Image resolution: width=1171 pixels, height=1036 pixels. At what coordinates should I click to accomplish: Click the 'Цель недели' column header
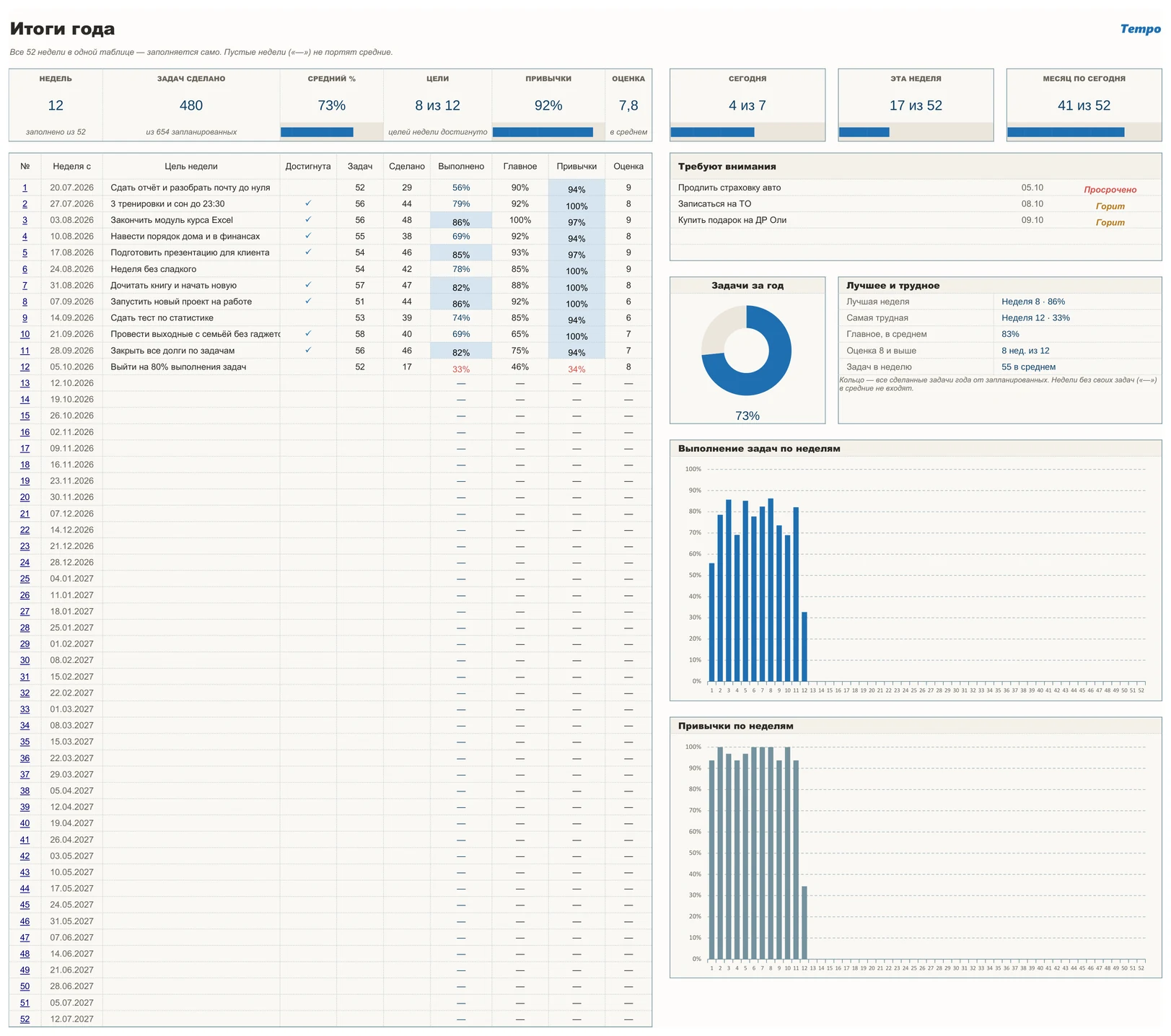click(x=190, y=167)
